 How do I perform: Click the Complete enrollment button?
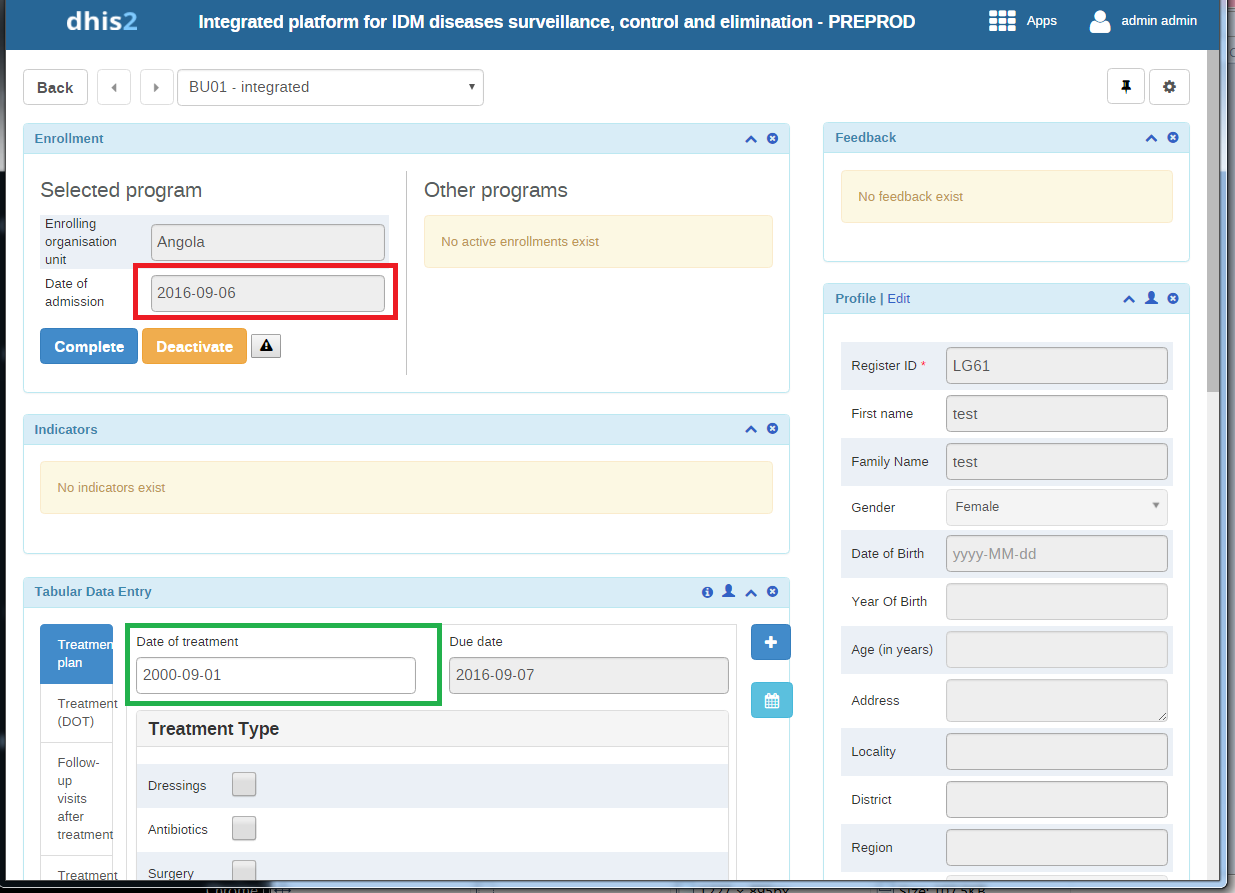89,347
